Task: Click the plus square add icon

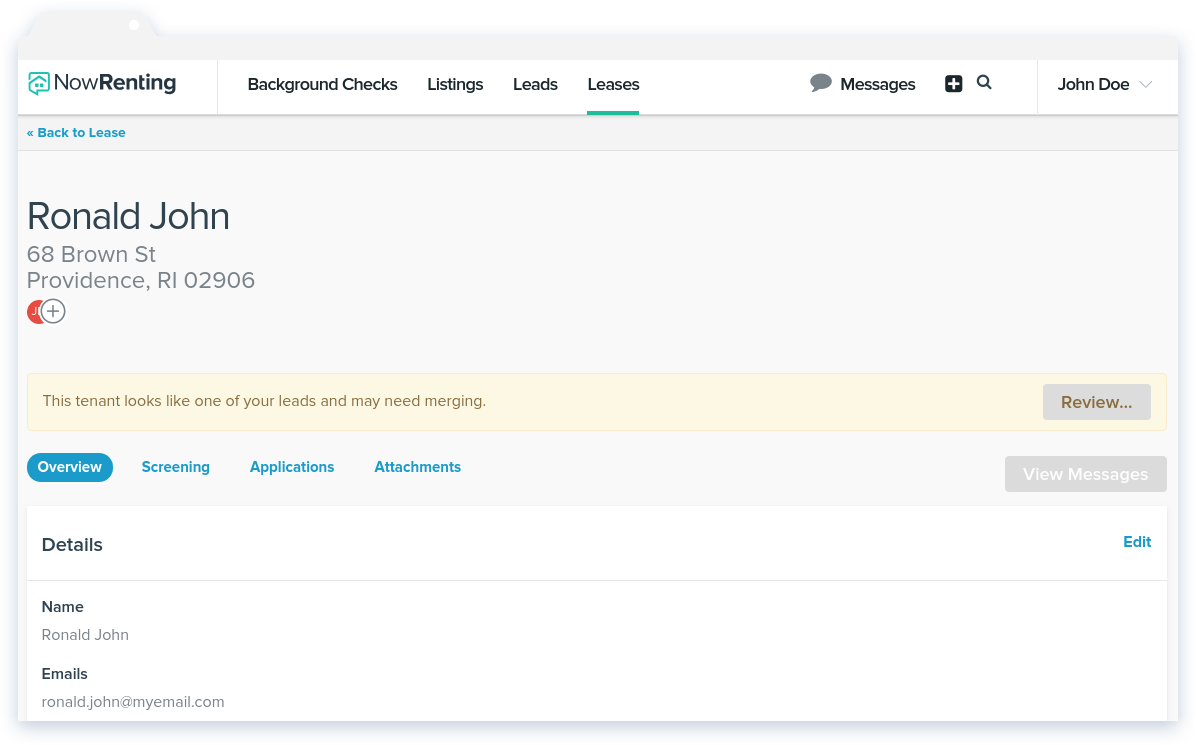Action: point(953,83)
